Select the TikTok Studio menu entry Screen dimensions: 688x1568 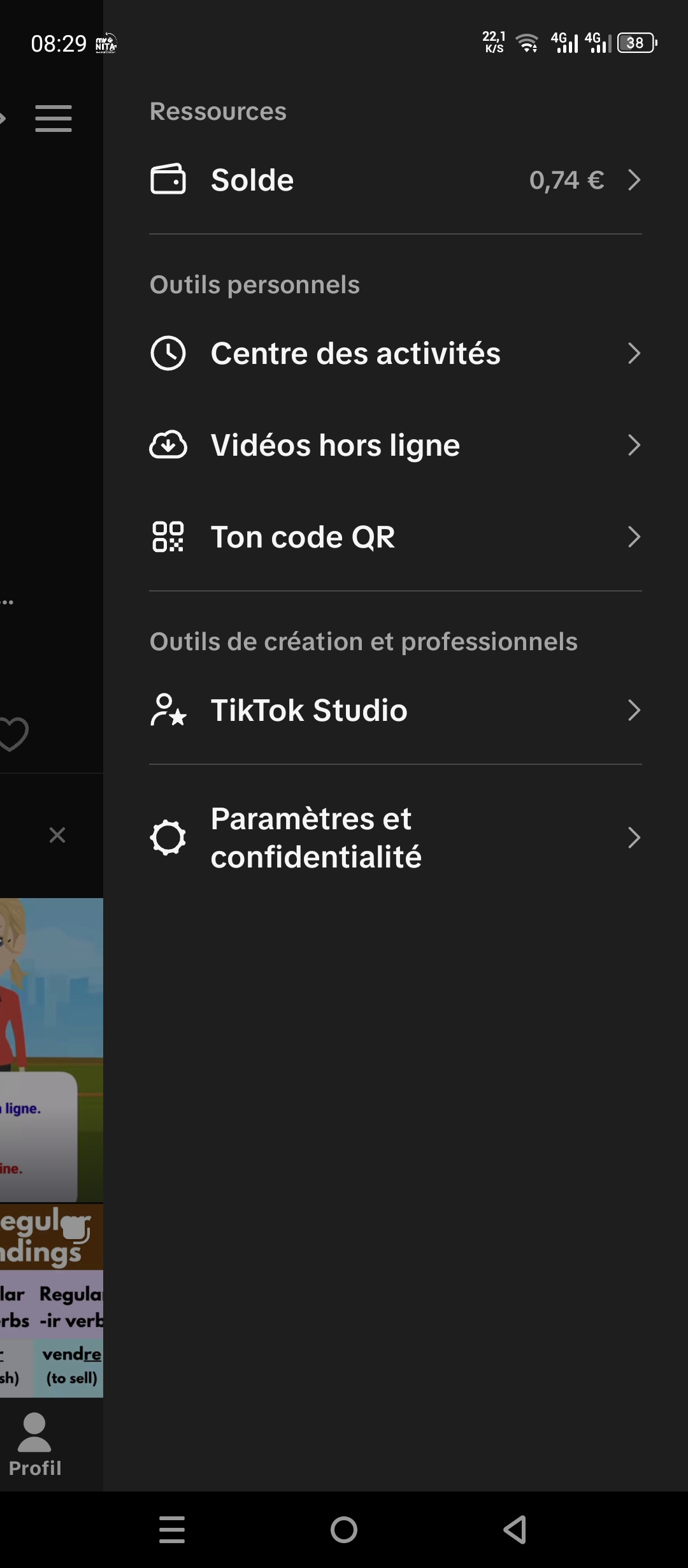396,710
